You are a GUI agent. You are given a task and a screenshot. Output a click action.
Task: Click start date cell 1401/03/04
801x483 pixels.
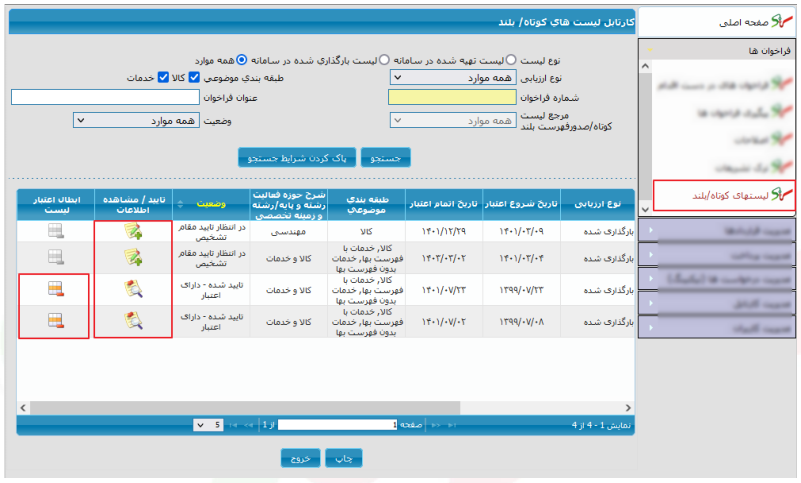(521, 258)
